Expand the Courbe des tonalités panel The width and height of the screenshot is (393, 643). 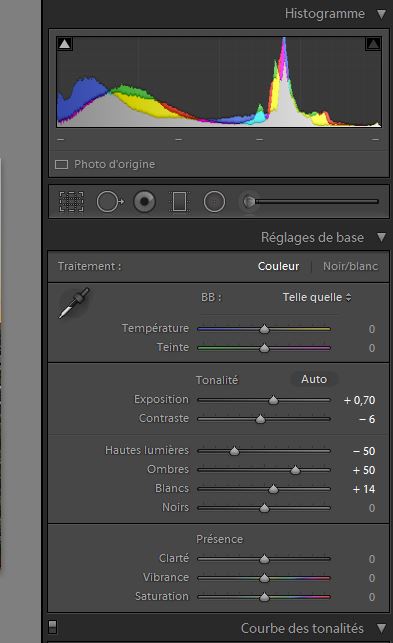pyautogui.click(x=381, y=628)
